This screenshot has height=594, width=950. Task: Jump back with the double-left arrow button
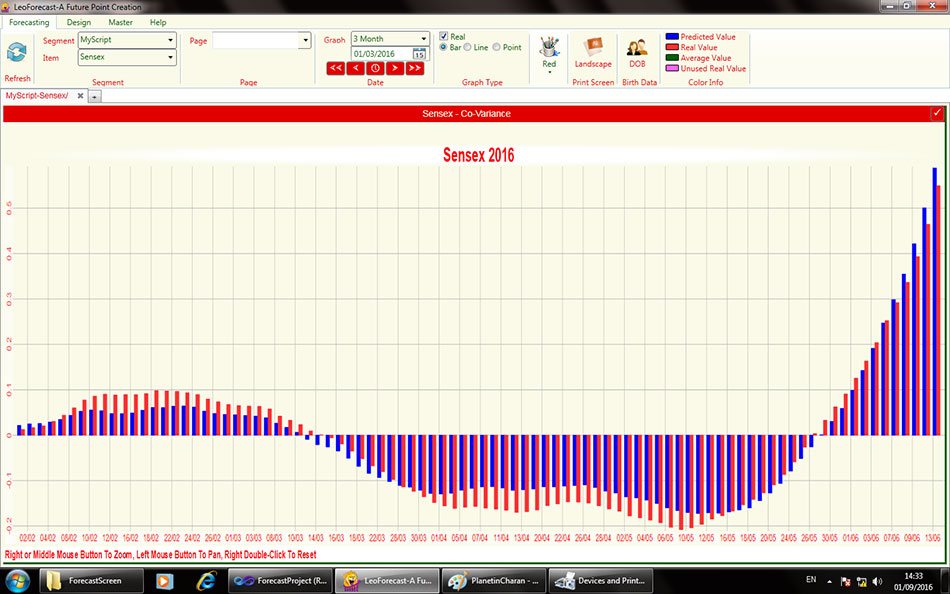[336, 68]
